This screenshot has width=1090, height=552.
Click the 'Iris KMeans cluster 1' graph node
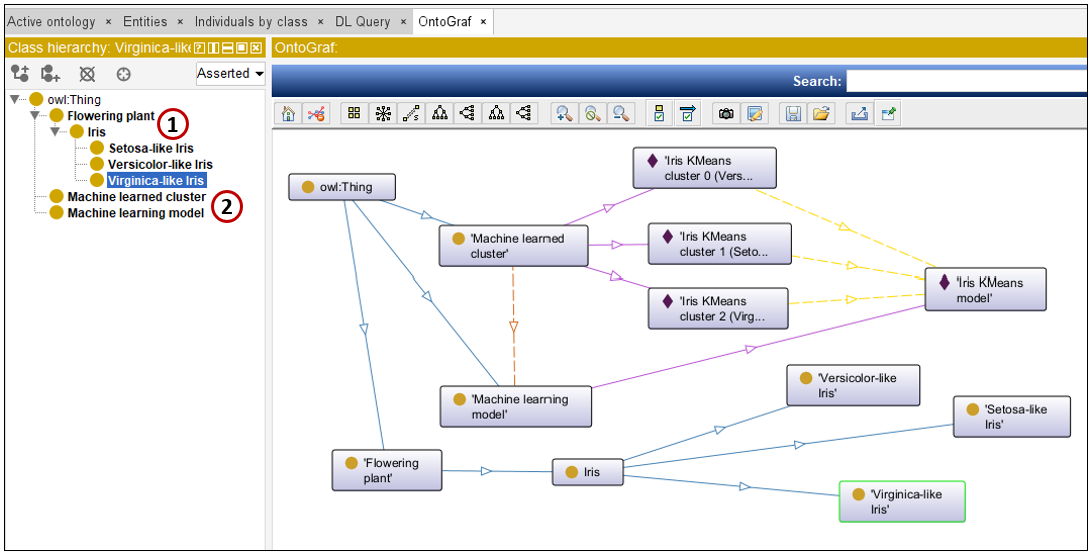pyautogui.click(x=719, y=244)
